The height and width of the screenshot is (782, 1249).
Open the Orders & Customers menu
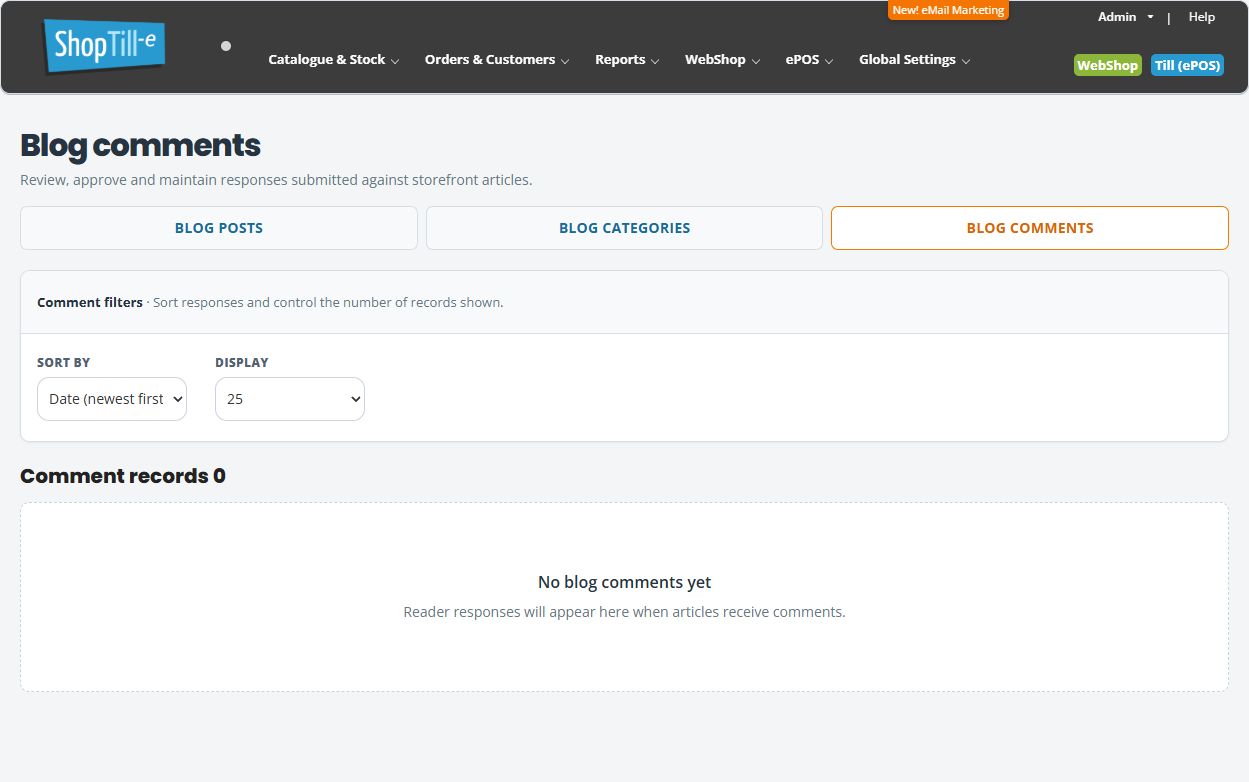[x=497, y=60]
